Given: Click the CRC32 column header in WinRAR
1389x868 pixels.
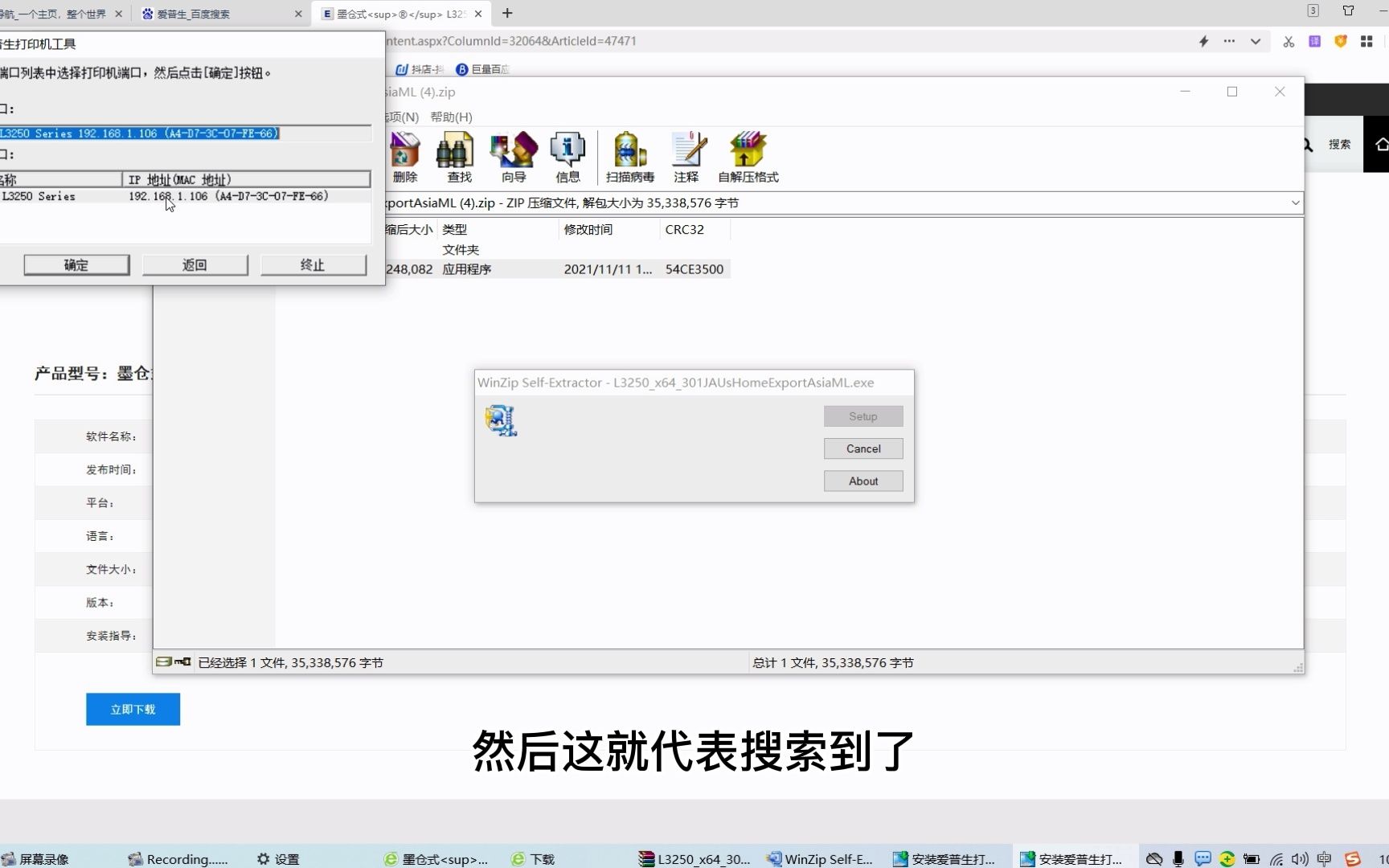Looking at the screenshot, I should coord(694,229).
